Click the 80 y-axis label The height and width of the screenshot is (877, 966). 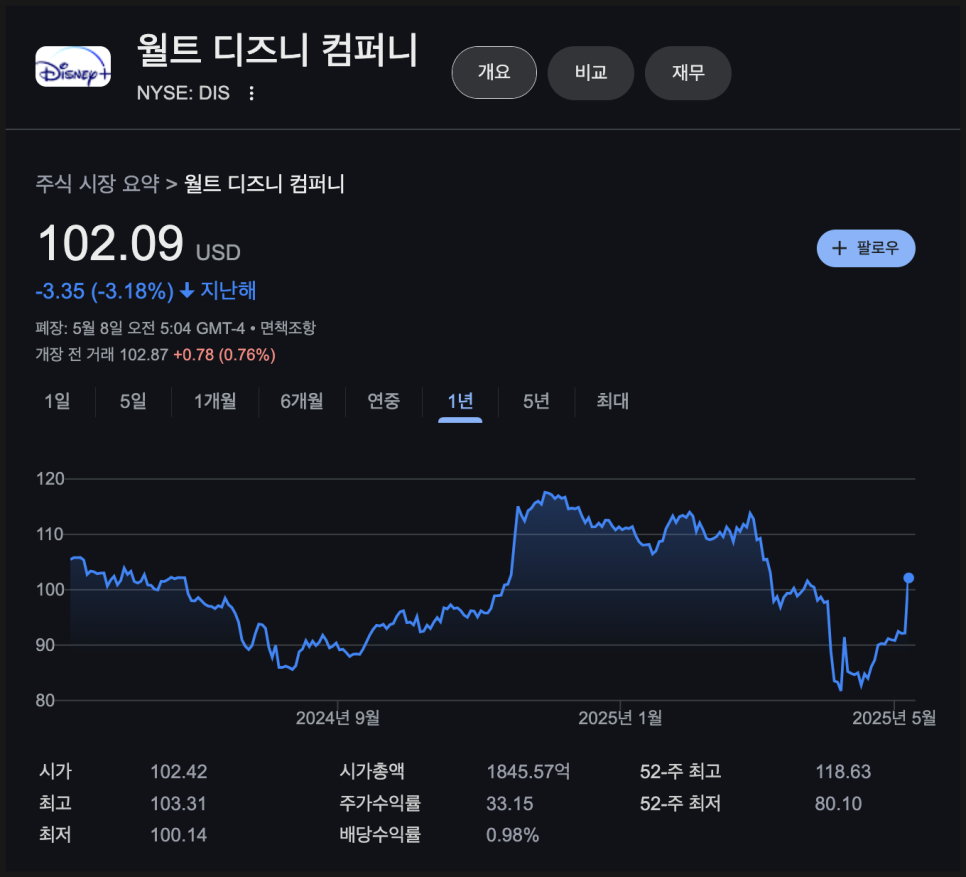[45, 700]
